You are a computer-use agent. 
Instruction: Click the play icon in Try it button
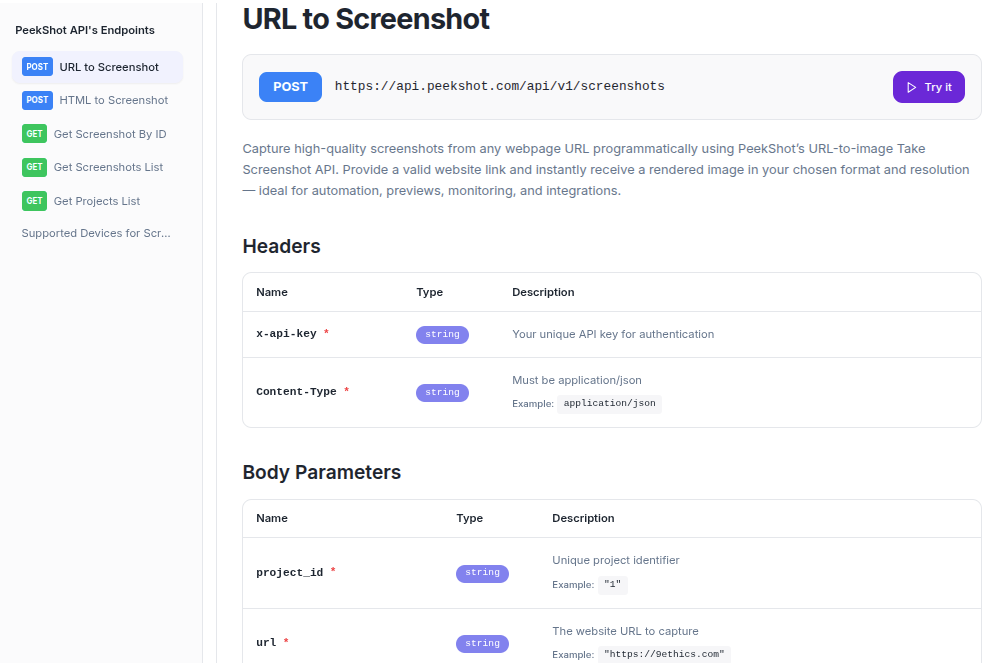click(x=911, y=87)
